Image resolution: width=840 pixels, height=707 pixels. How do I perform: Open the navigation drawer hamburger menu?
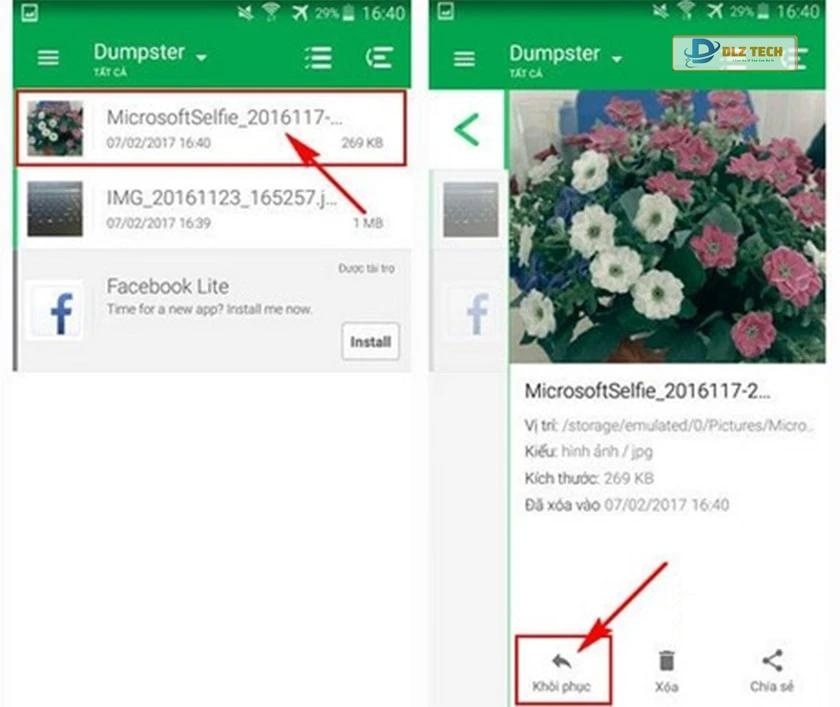point(47,57)
